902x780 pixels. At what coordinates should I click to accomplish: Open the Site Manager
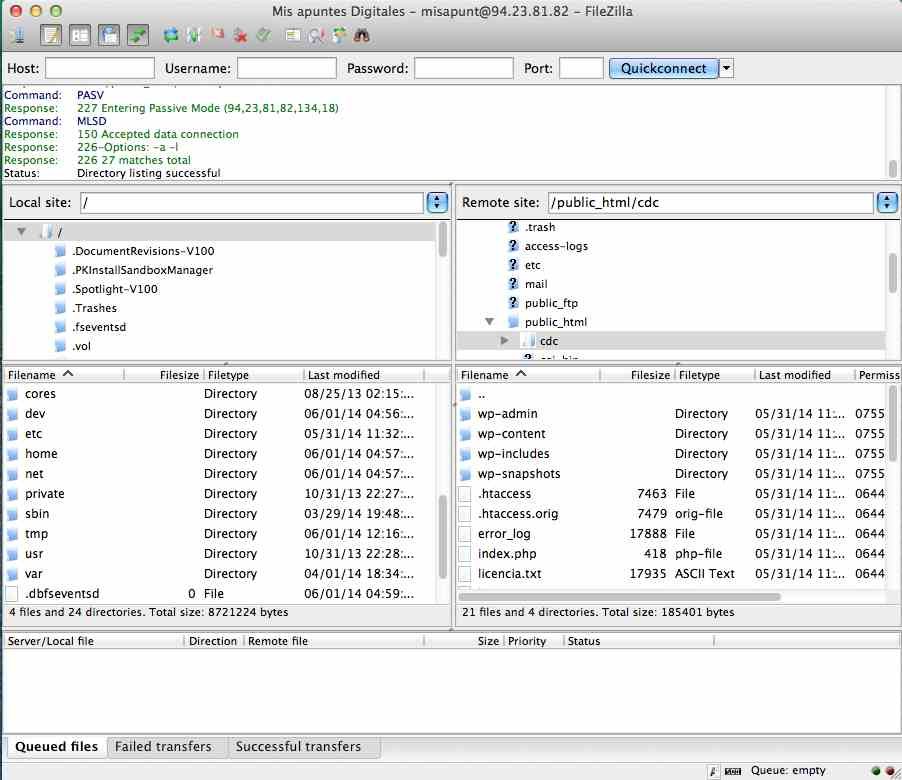[x=17, y=36]
